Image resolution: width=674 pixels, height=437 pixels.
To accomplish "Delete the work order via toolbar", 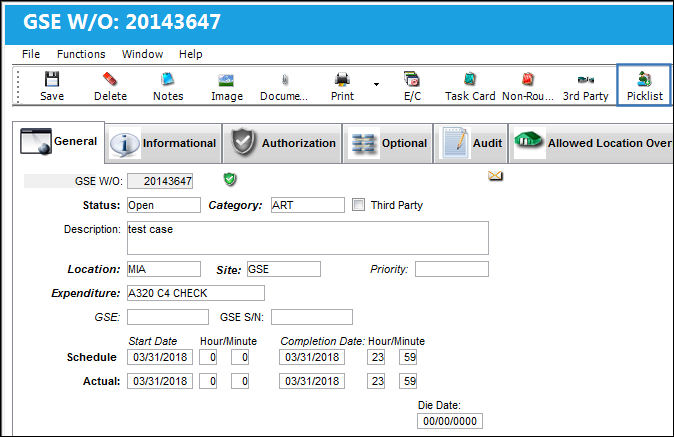I will (x=110, y=86).
